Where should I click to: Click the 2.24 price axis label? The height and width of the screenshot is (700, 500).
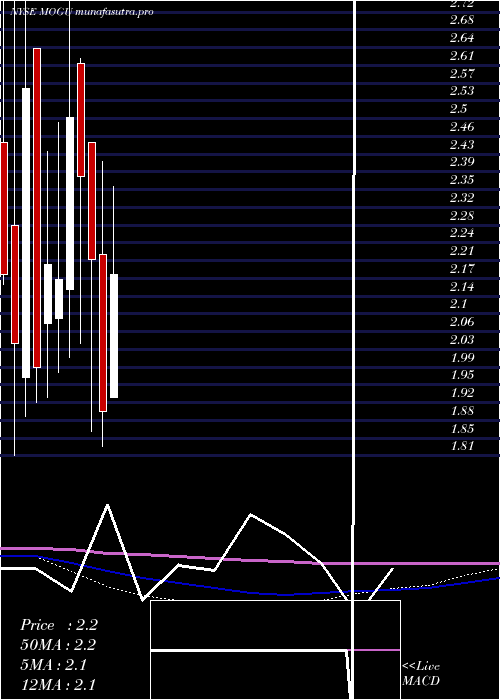462,233
